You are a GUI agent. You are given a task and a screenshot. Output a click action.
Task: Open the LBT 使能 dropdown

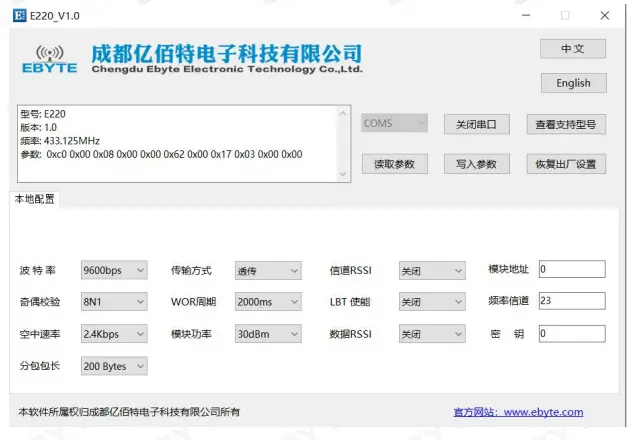[x=432, y=302]
